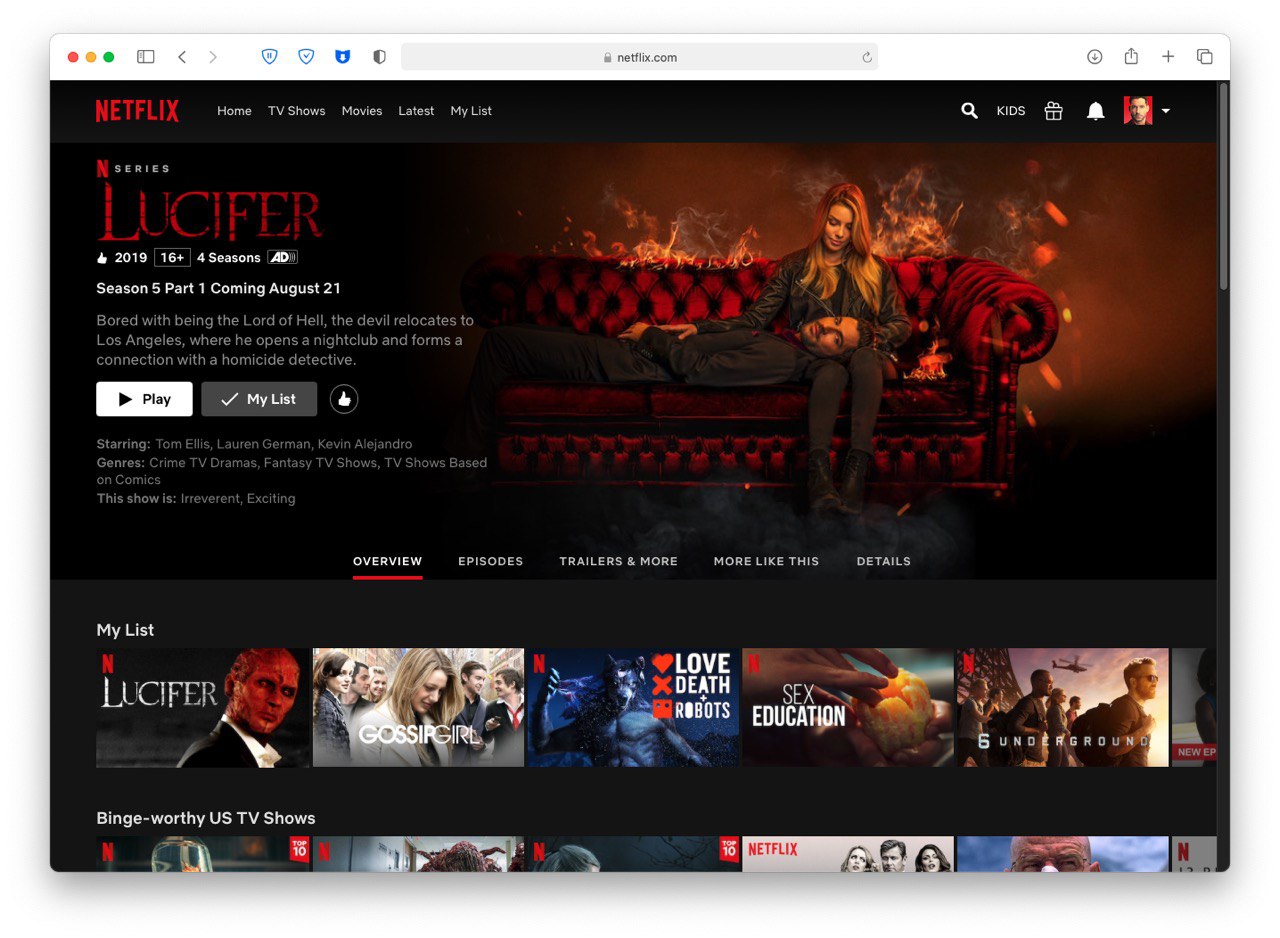Click audio description AD badge
Image resolution: width=1280 pixels, height=938 pixels.
coord(282,257)
